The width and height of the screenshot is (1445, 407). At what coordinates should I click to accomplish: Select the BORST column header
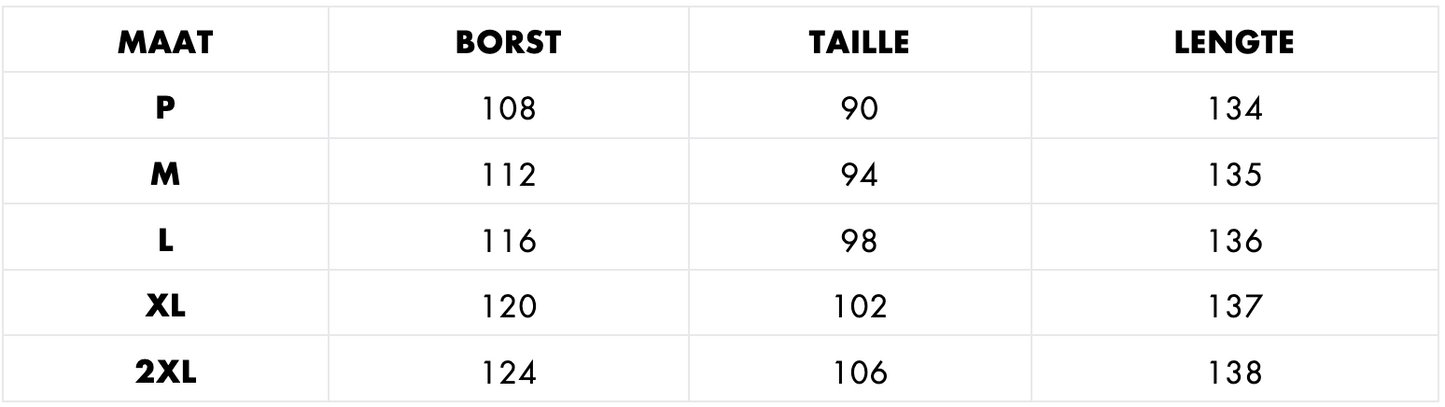508,44
